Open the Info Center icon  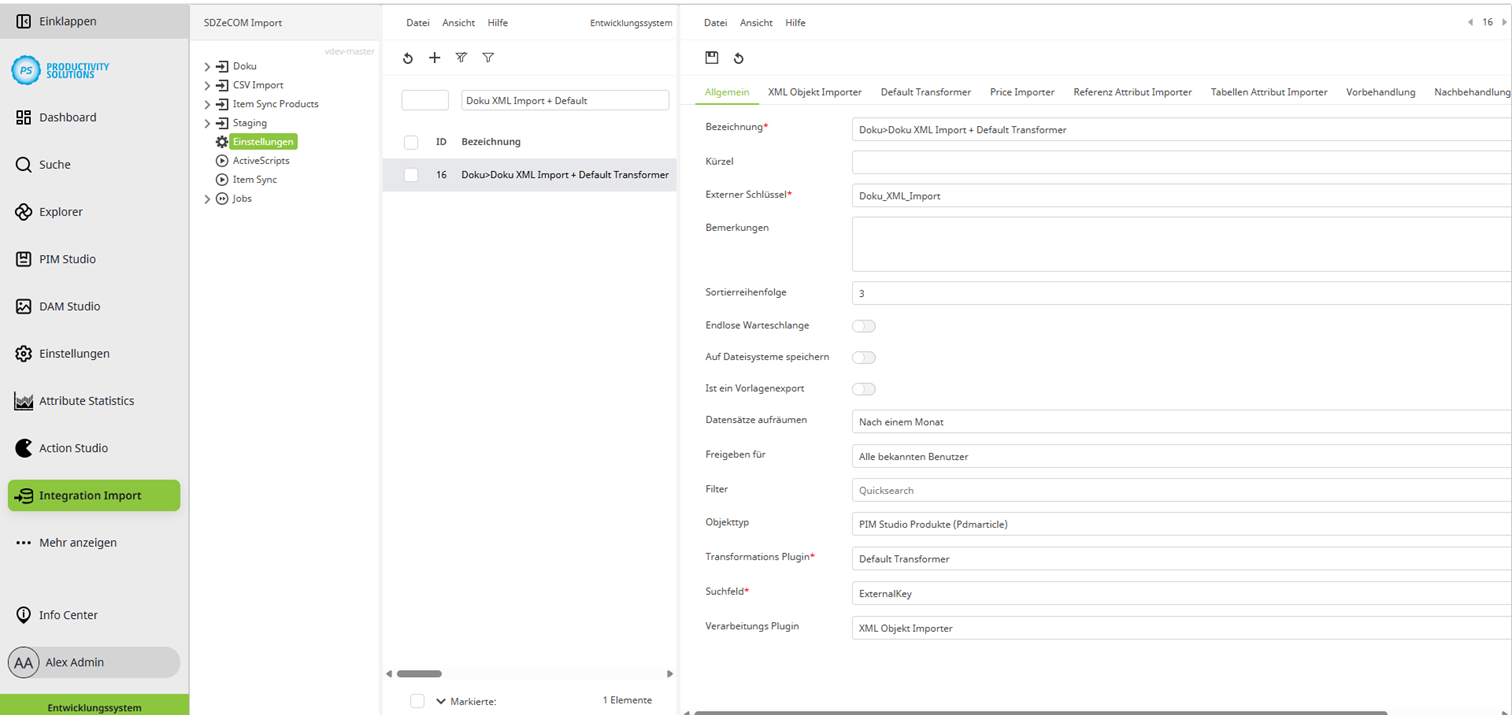[x=24, y=615]
